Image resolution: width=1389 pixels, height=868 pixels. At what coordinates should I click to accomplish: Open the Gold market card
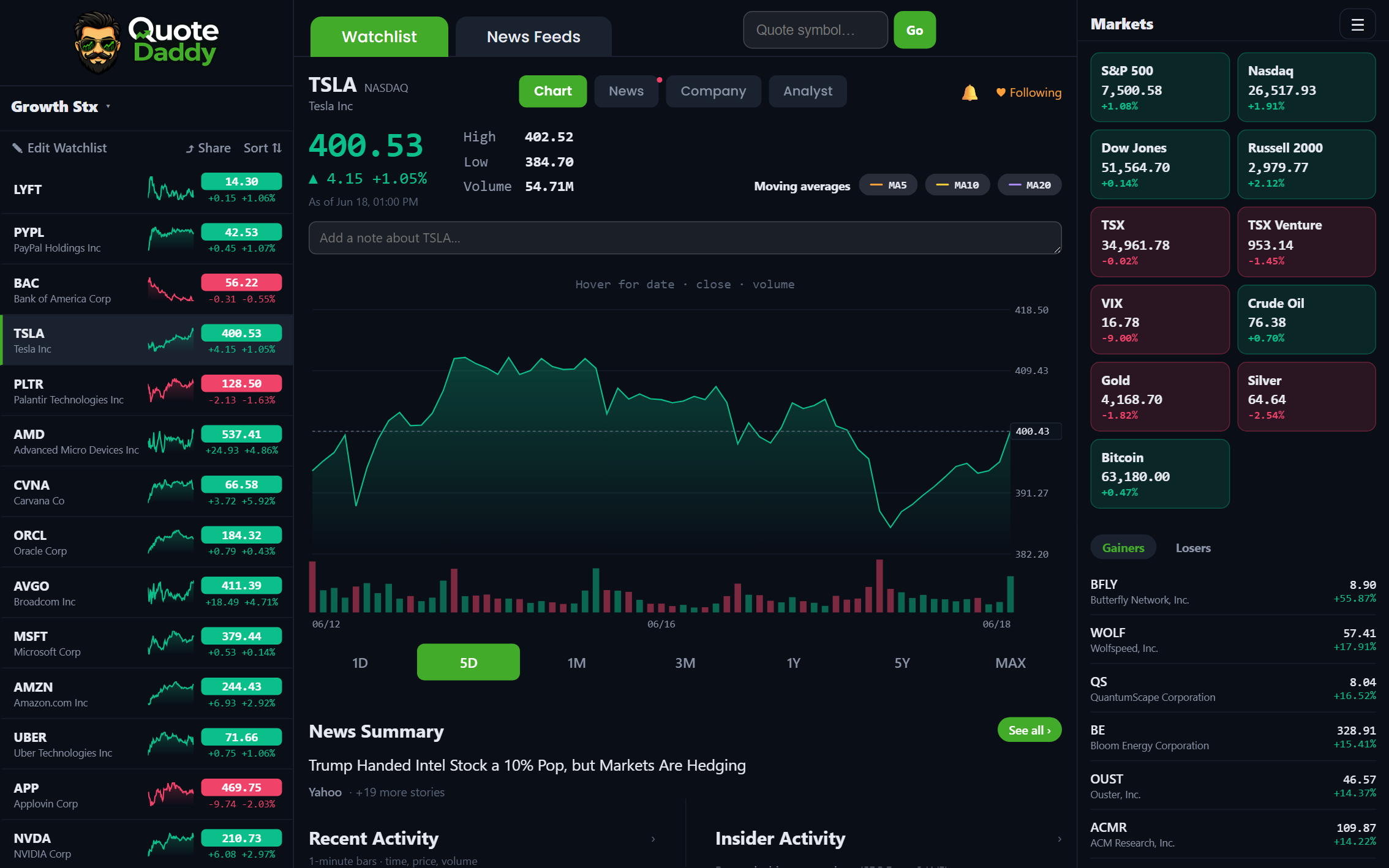tap(1160, 397)
